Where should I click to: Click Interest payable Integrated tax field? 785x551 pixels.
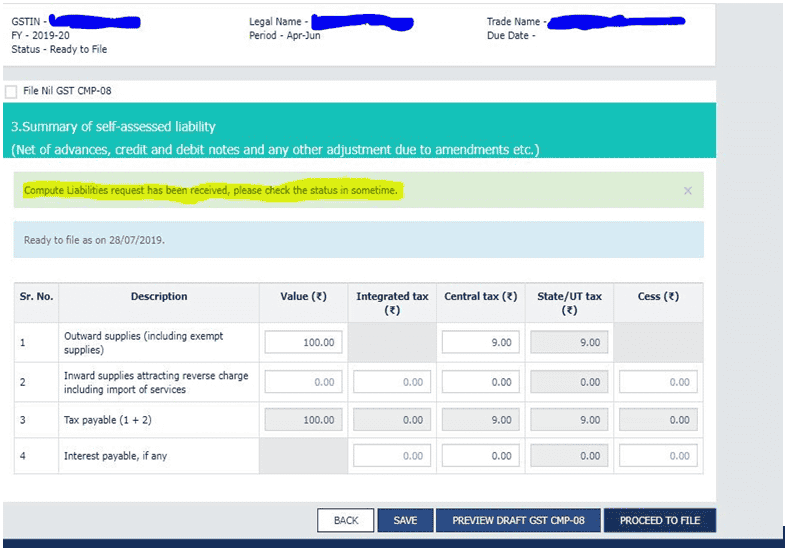point(392,456)
